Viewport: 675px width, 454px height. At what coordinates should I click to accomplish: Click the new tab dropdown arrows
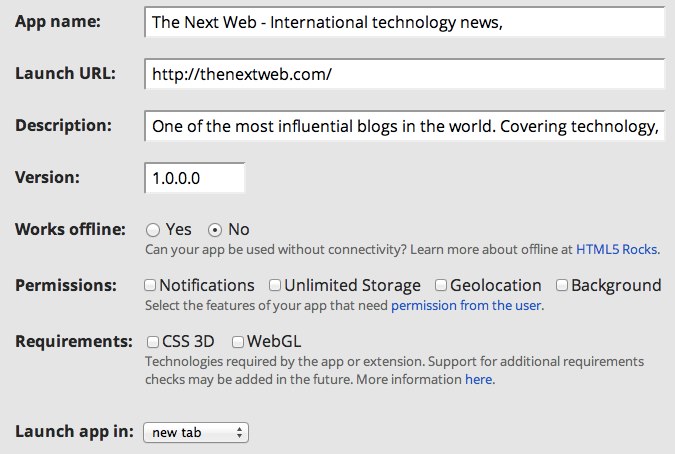[239, 432]
